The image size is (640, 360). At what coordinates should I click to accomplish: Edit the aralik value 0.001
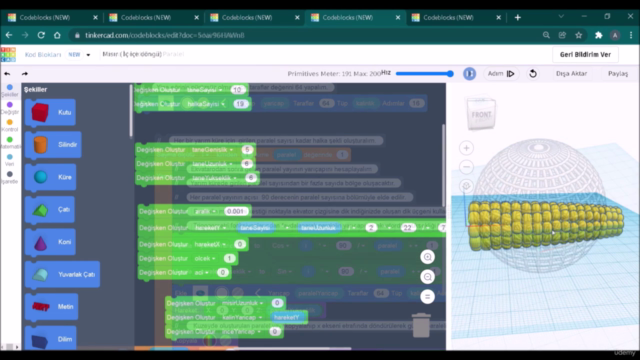pyautogui.click(x=236, y=211)
